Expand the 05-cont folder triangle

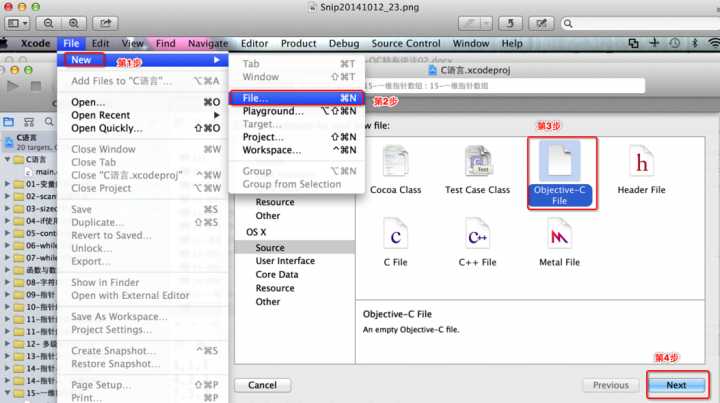(7, 233)
